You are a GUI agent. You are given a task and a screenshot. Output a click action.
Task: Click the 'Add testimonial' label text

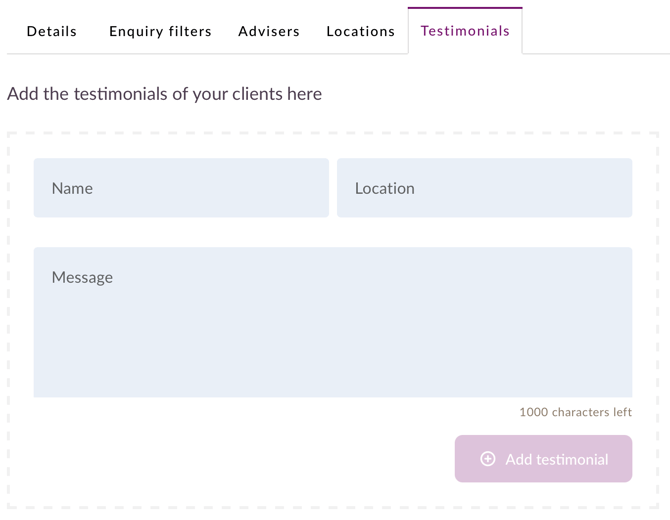pos(556,459)
